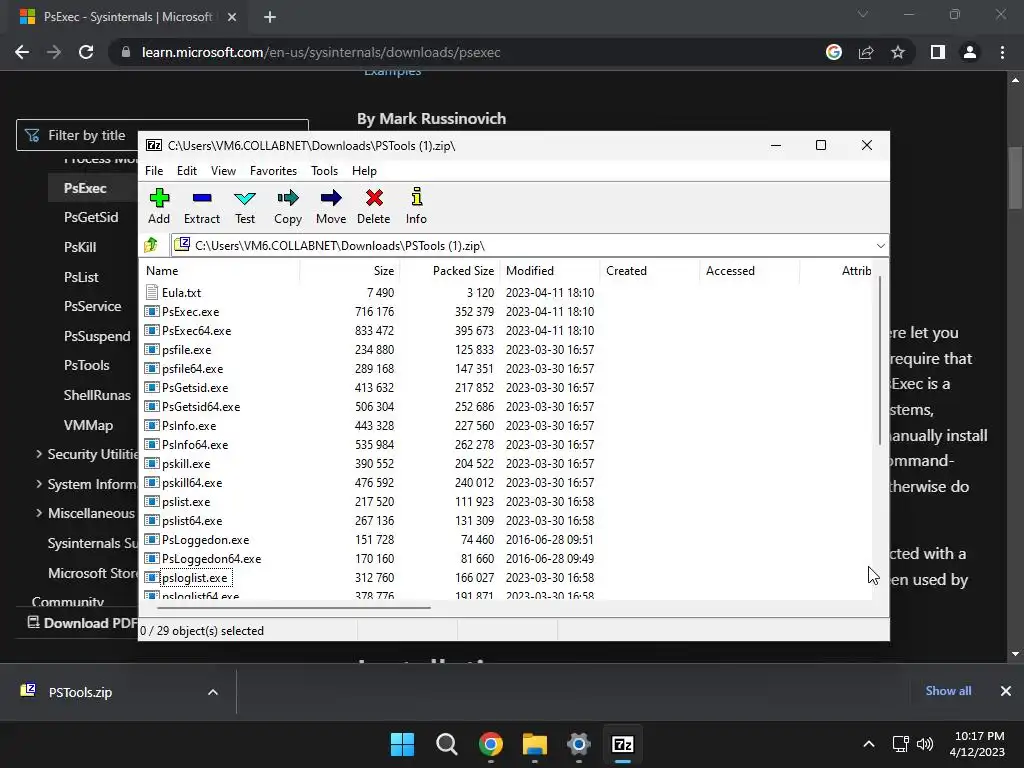Click the Chrome page vertical scrollbar
This screenshot has height=768, width=1024.
(1015, 178)
